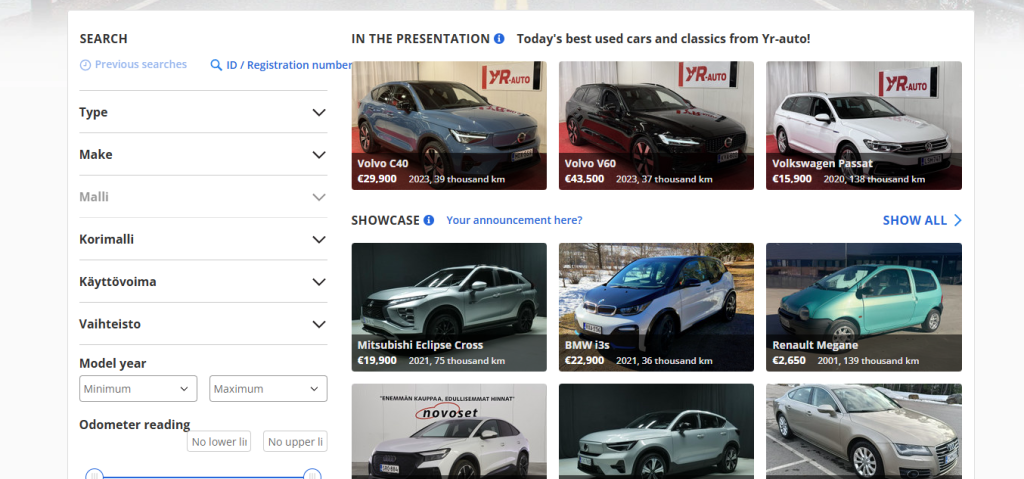The image size is (1024, 479).
Task: Click the €15,900 price text
Action: click(x=792, y=178)
